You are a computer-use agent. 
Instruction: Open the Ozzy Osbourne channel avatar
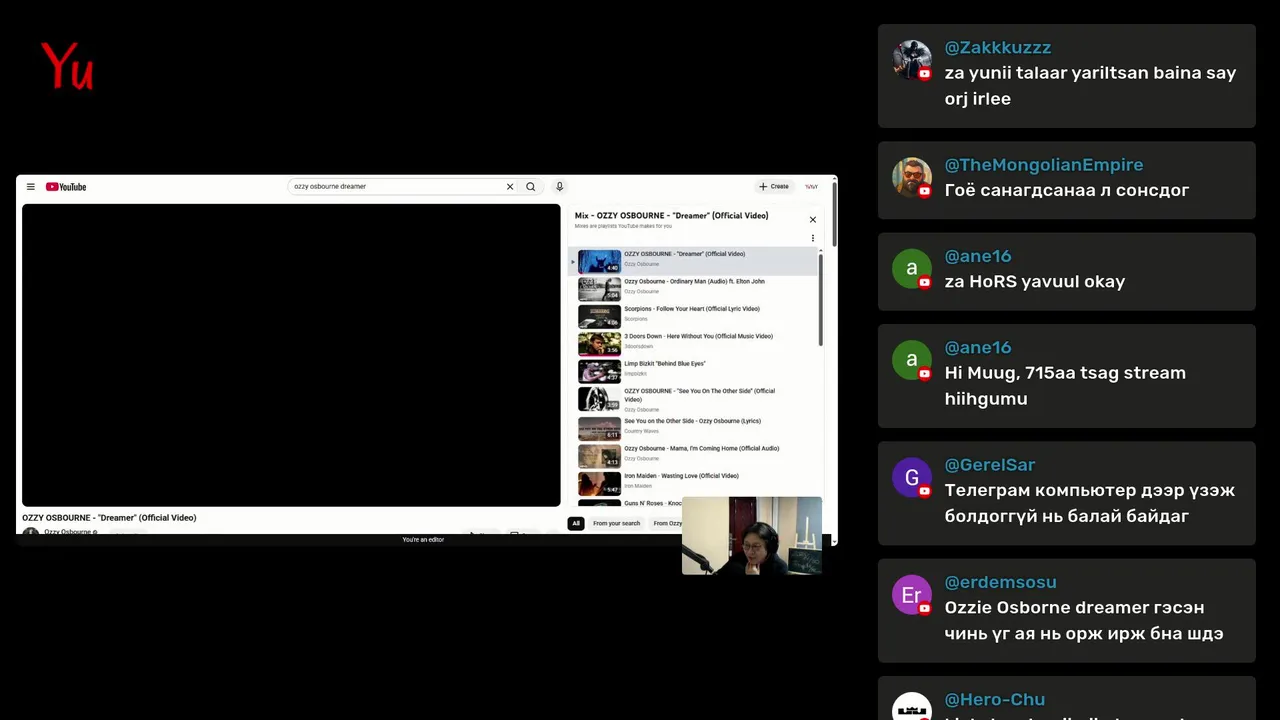point(31,532)
